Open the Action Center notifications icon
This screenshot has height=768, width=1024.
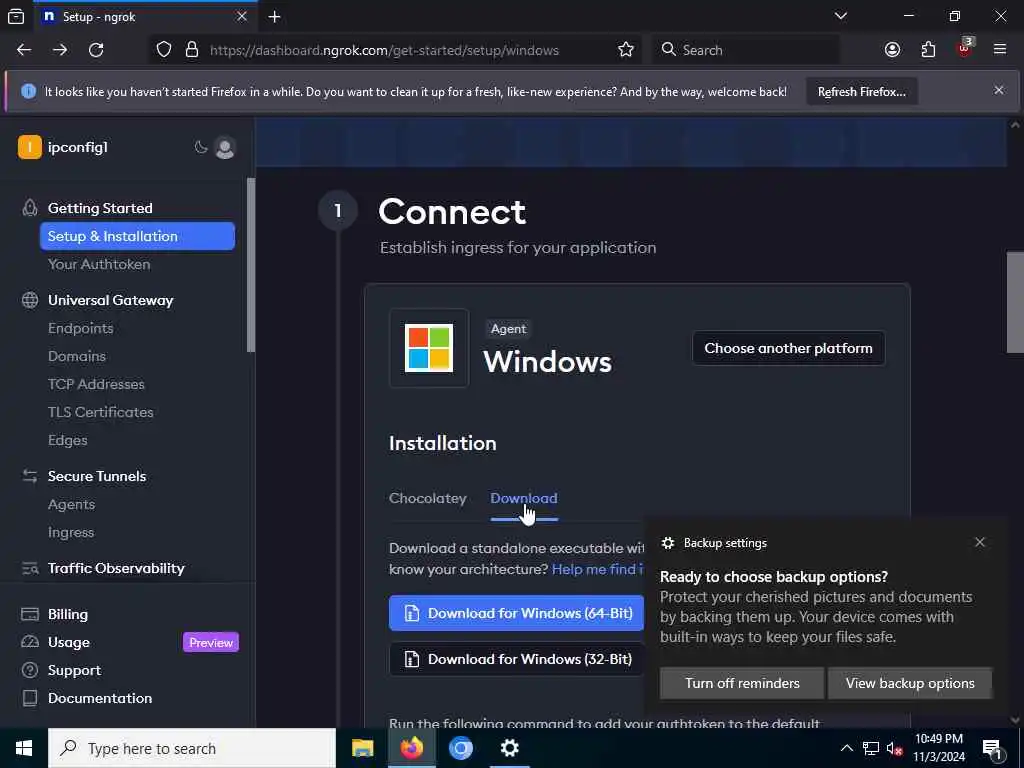coord(992,748)
